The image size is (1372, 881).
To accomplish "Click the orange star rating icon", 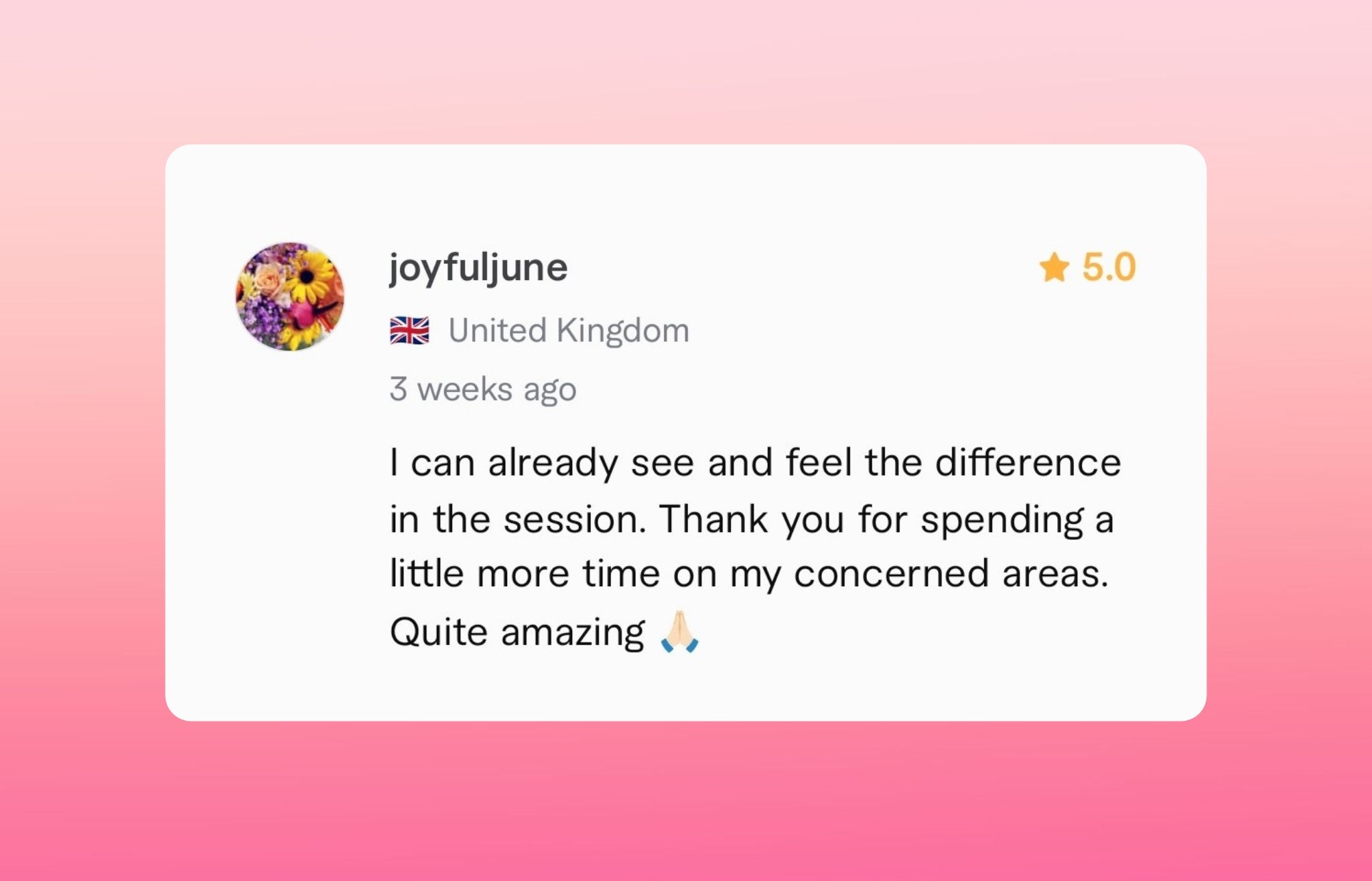I will point(1054,267).
